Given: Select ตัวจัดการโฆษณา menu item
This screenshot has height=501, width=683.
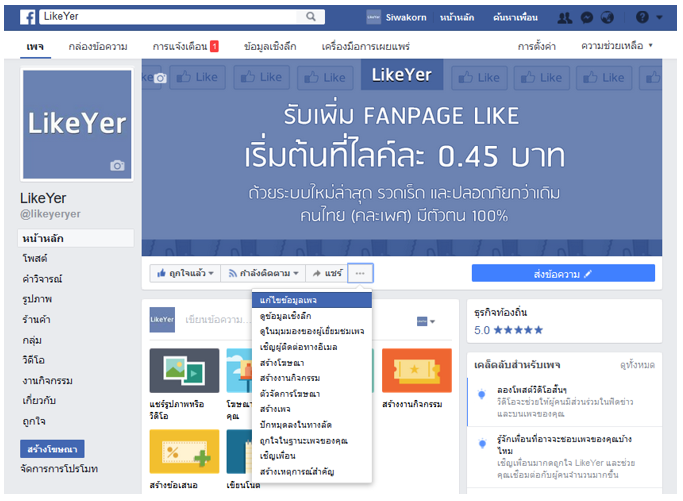Looking at the screenshot, I should tap(312, 394).
